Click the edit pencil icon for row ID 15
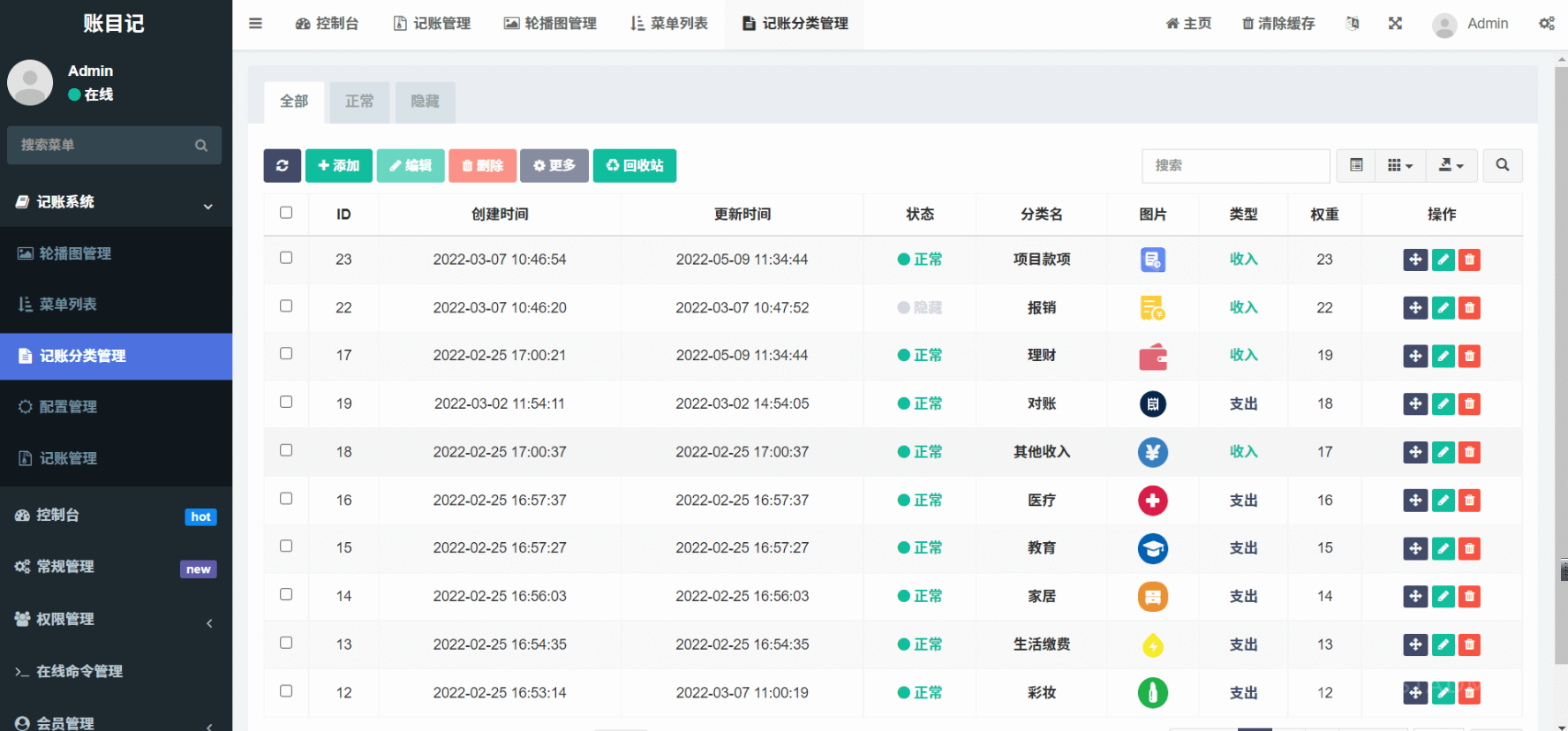 1444,548
